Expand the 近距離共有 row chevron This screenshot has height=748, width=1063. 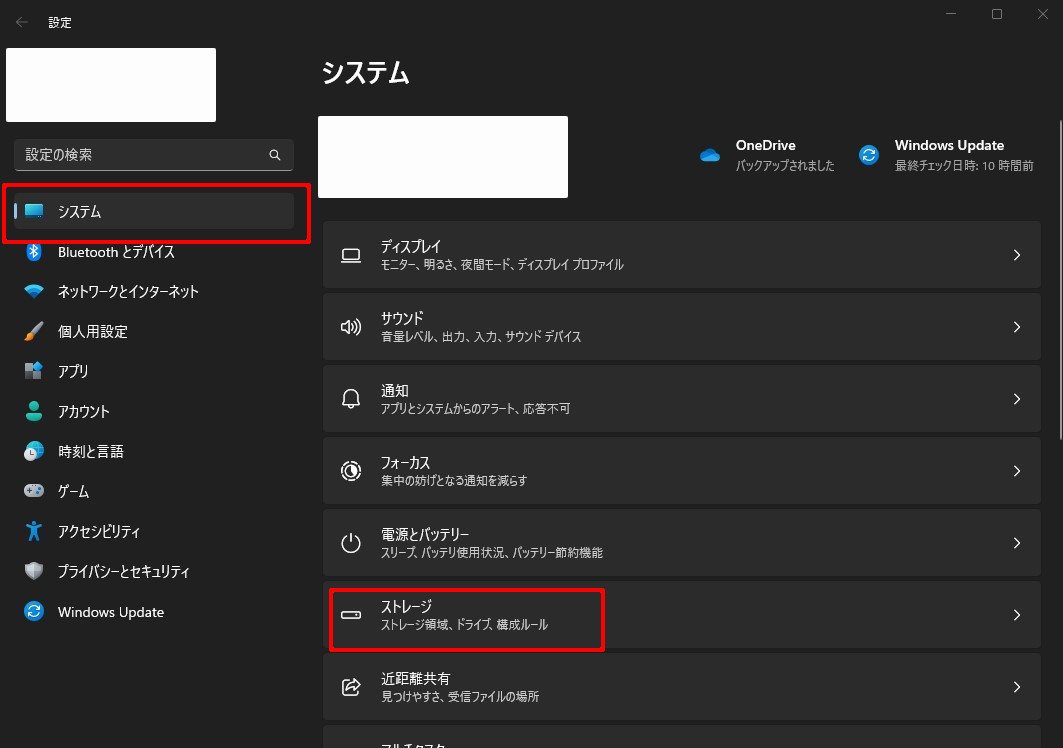coord(1016,687)
